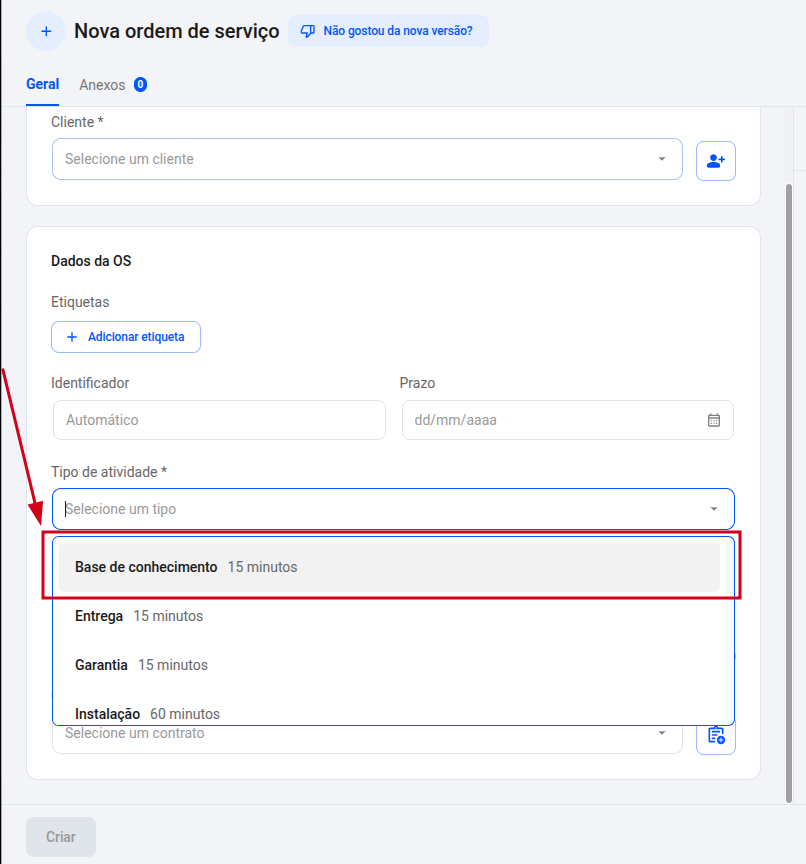Open the Anexos tab
This screenshot has width=806, height=864.
(102, 85)
